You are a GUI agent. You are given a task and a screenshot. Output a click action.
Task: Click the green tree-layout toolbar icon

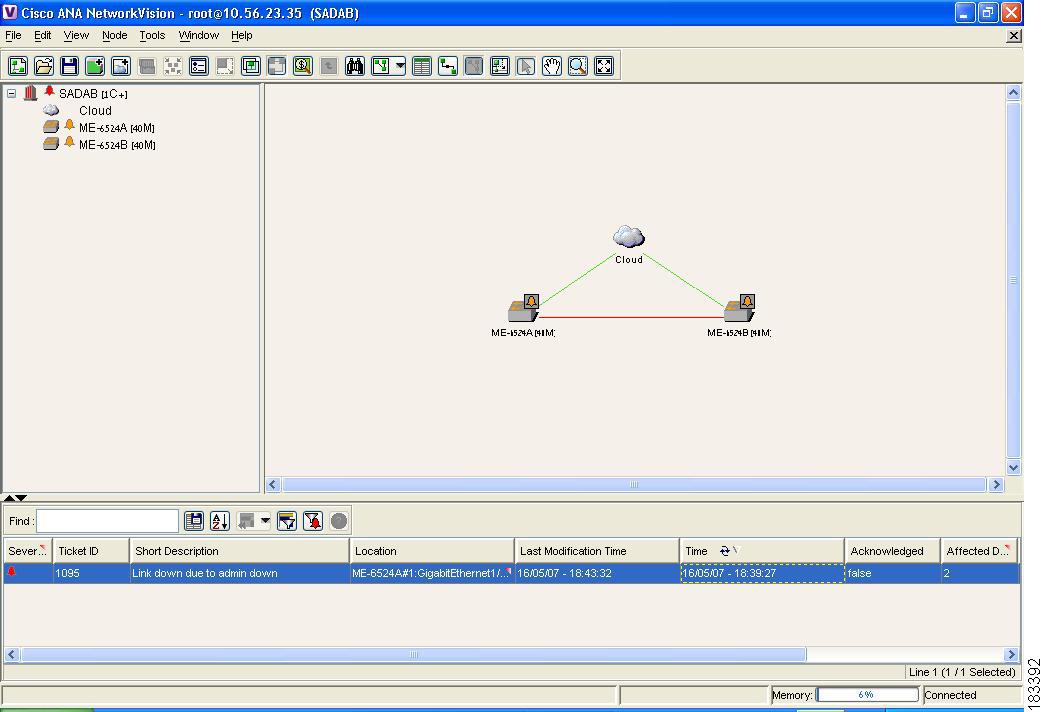(381, 66)
